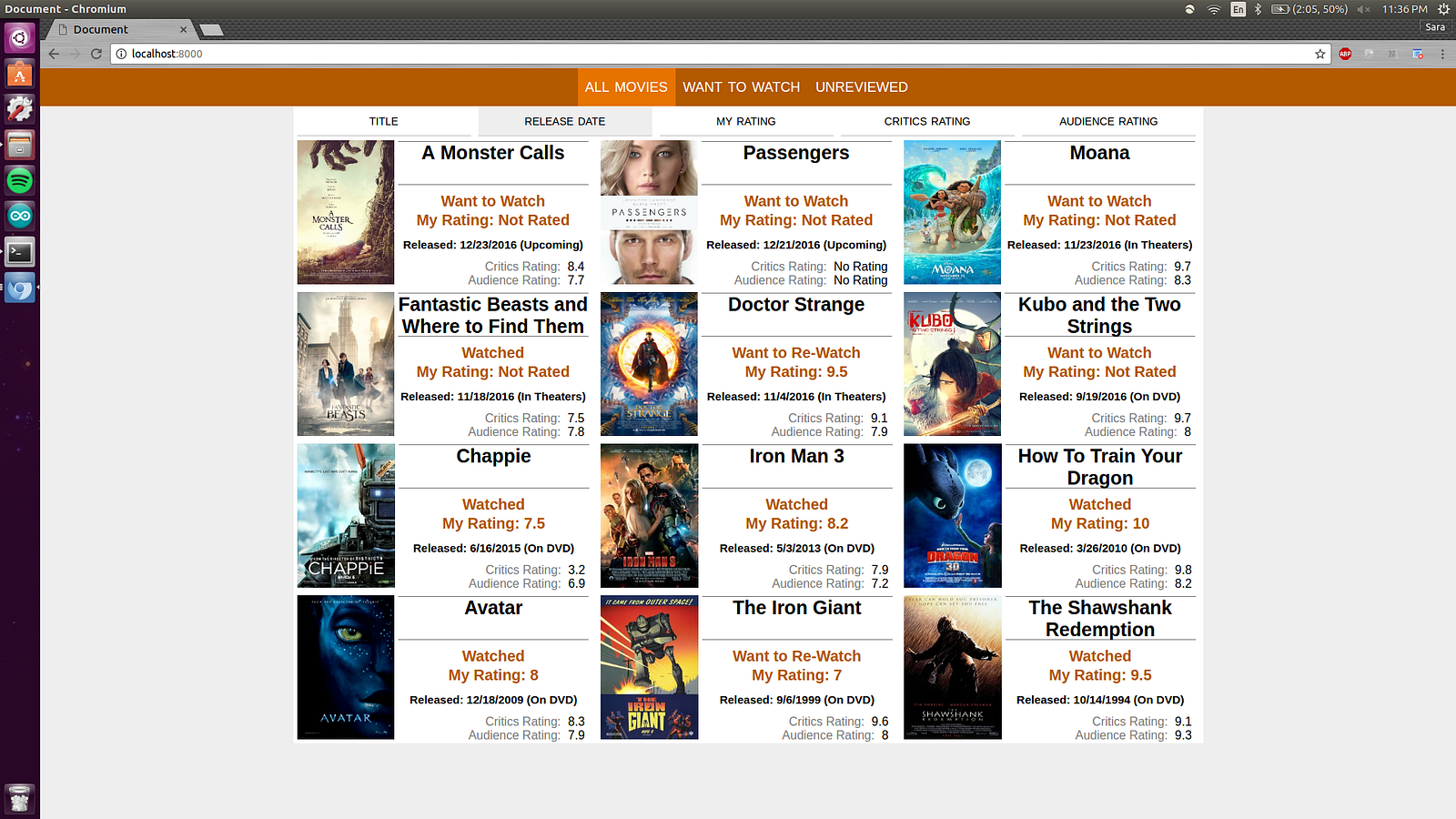Open The Iron Giant poster

pos(649,667)
